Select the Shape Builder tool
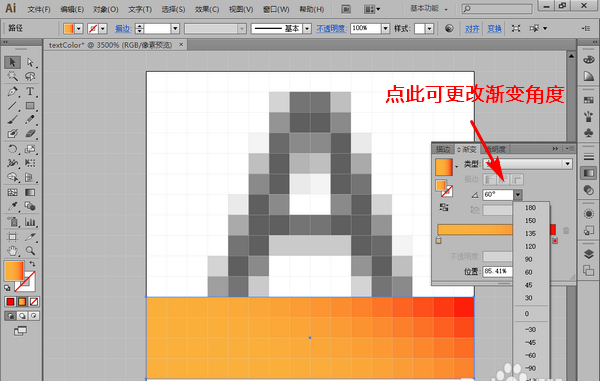 pos(12,177)
